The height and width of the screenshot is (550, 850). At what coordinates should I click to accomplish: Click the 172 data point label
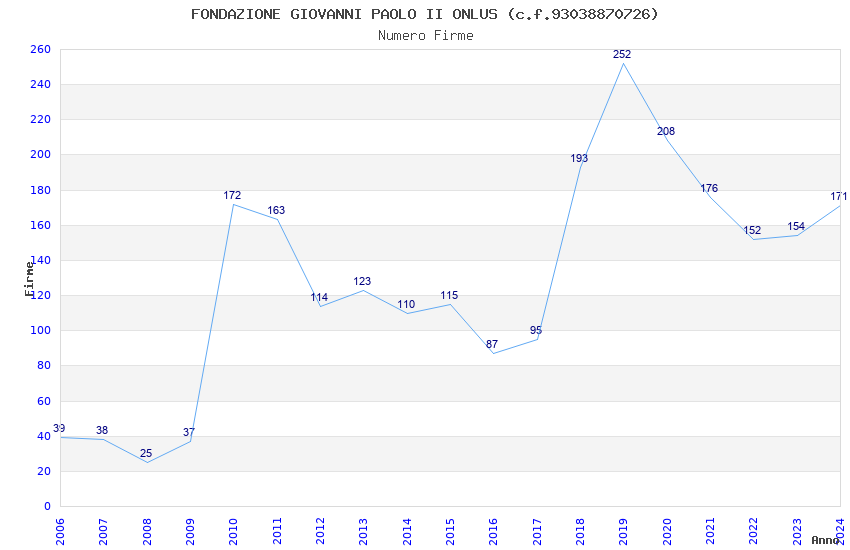coord(232,195)
